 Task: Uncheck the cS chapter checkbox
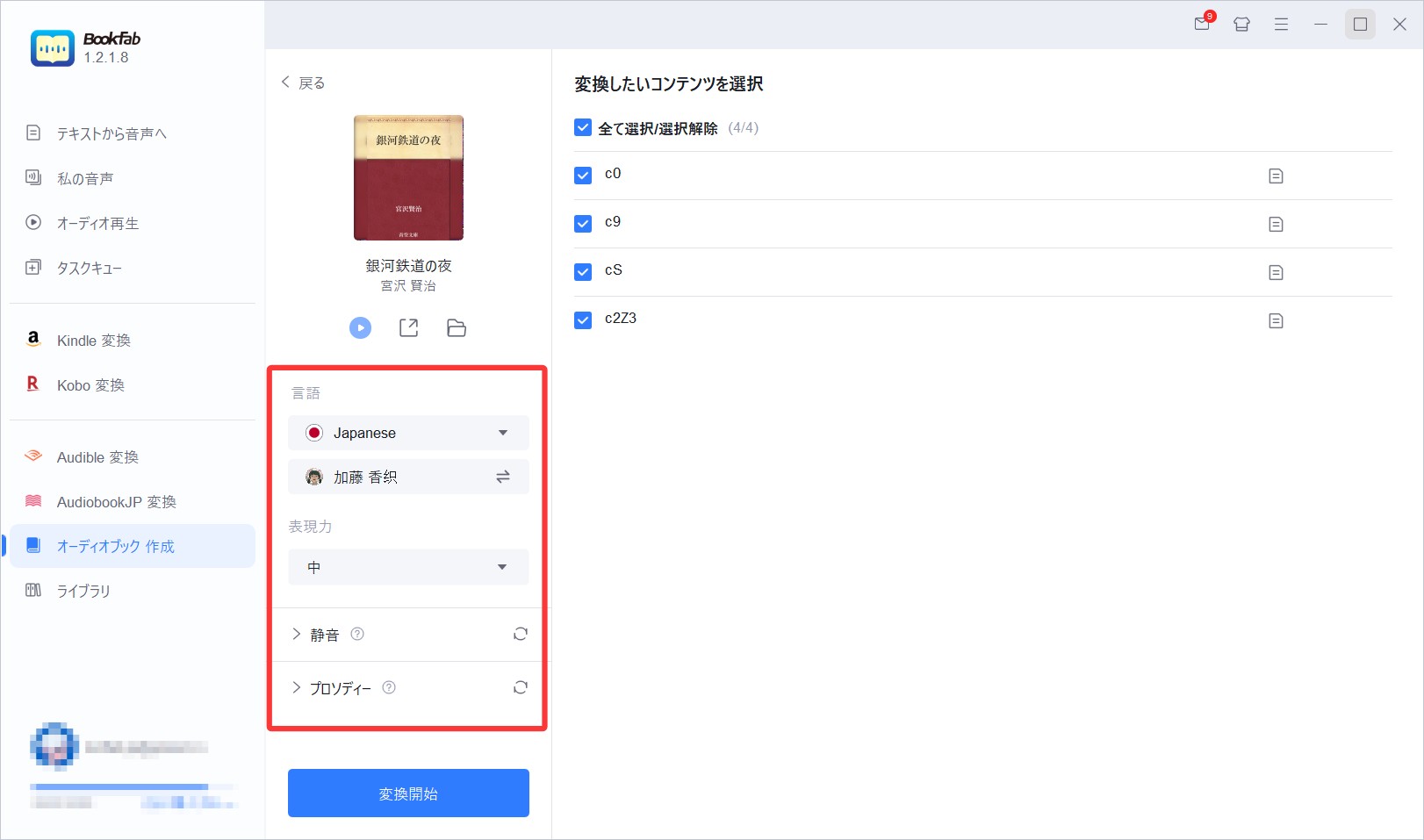[x=583, y=272]
